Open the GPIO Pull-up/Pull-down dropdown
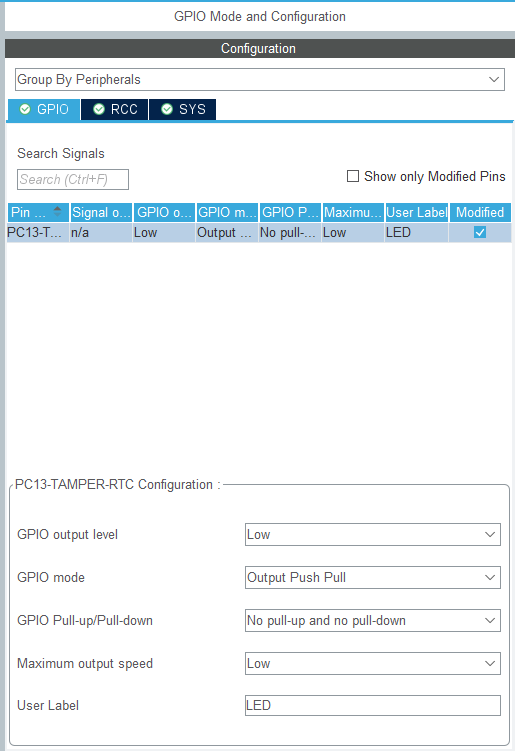Image resolution: width=515 pixels, height=751 pixels. click(x=373, y=621)
